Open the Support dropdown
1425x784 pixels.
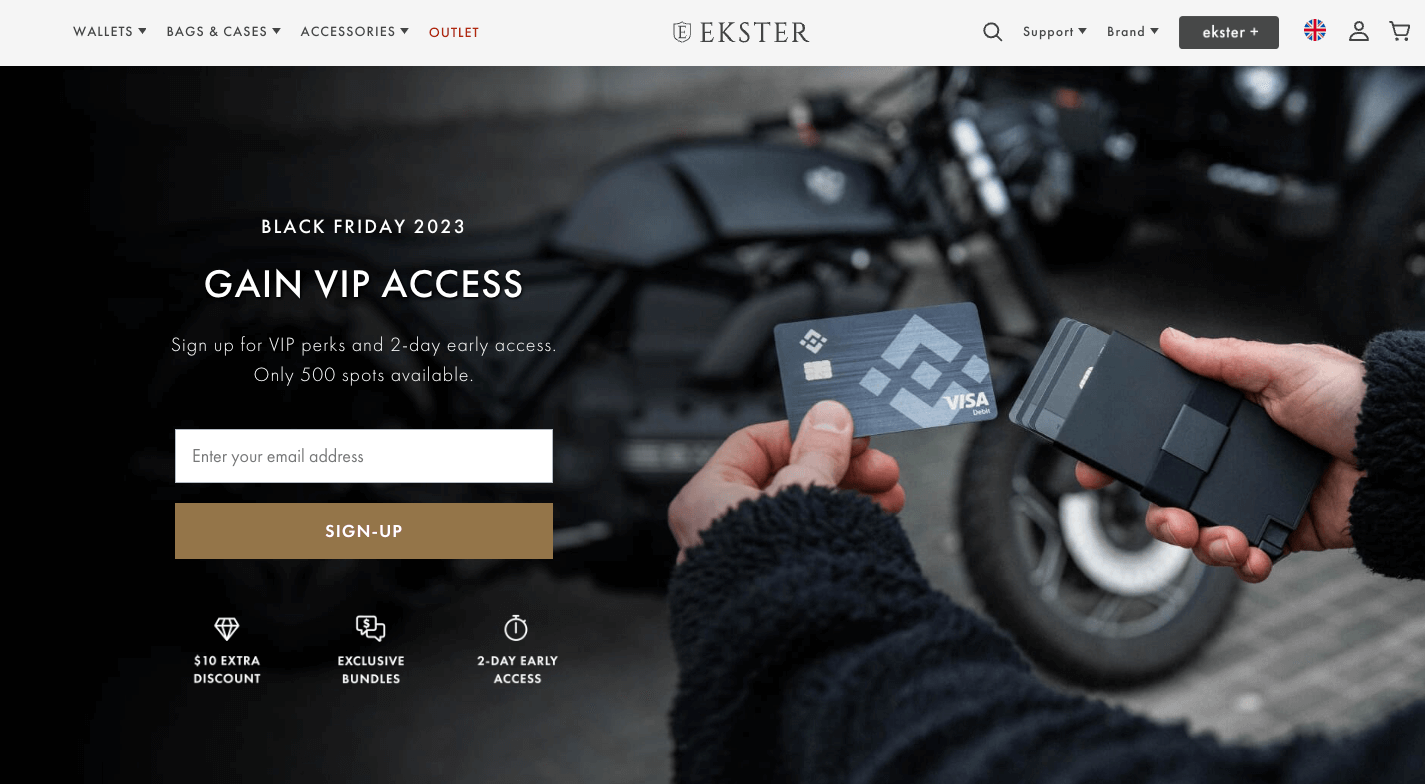click(x=1055, y=32)
